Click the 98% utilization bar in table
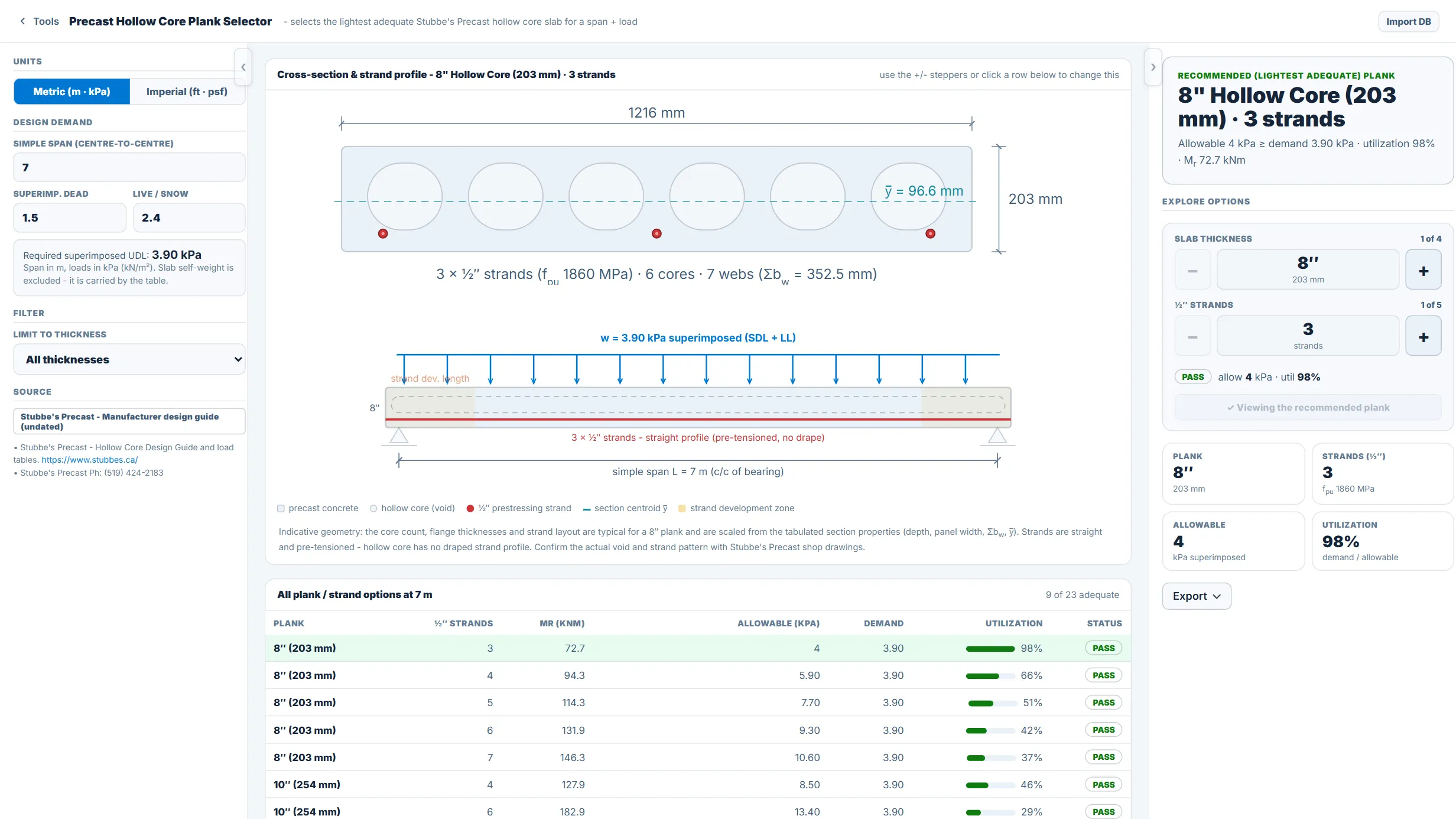1456x819 pixels. [990, 649]
